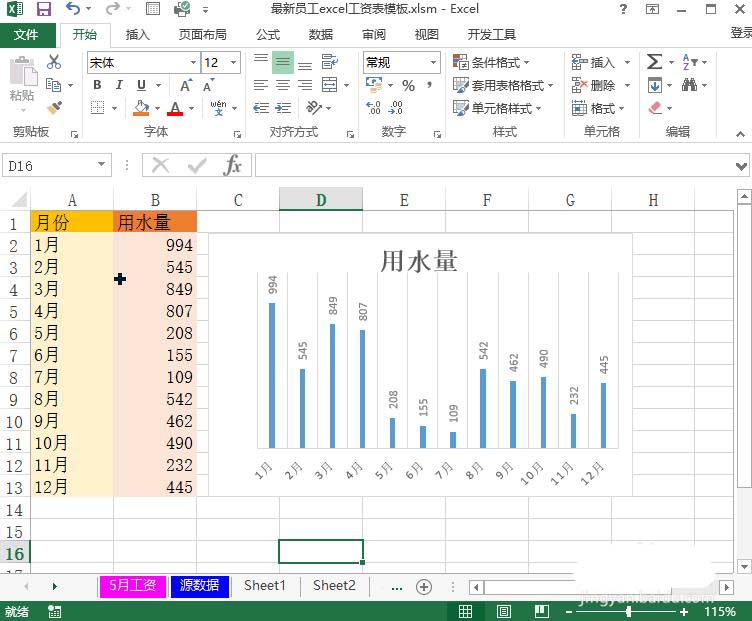Apply comma style number format

coord(430,85)
